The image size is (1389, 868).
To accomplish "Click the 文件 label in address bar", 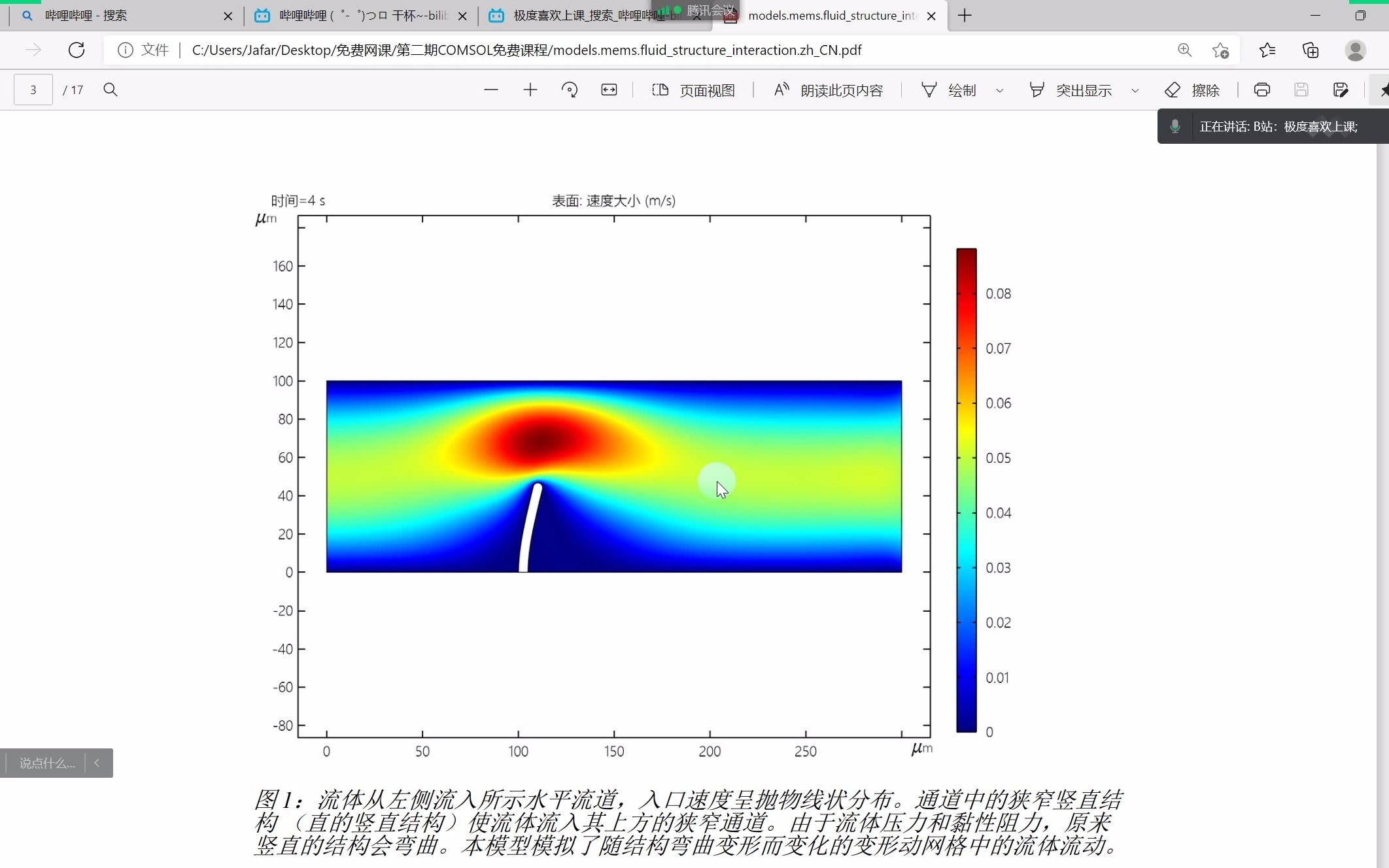I will [155, 50].
